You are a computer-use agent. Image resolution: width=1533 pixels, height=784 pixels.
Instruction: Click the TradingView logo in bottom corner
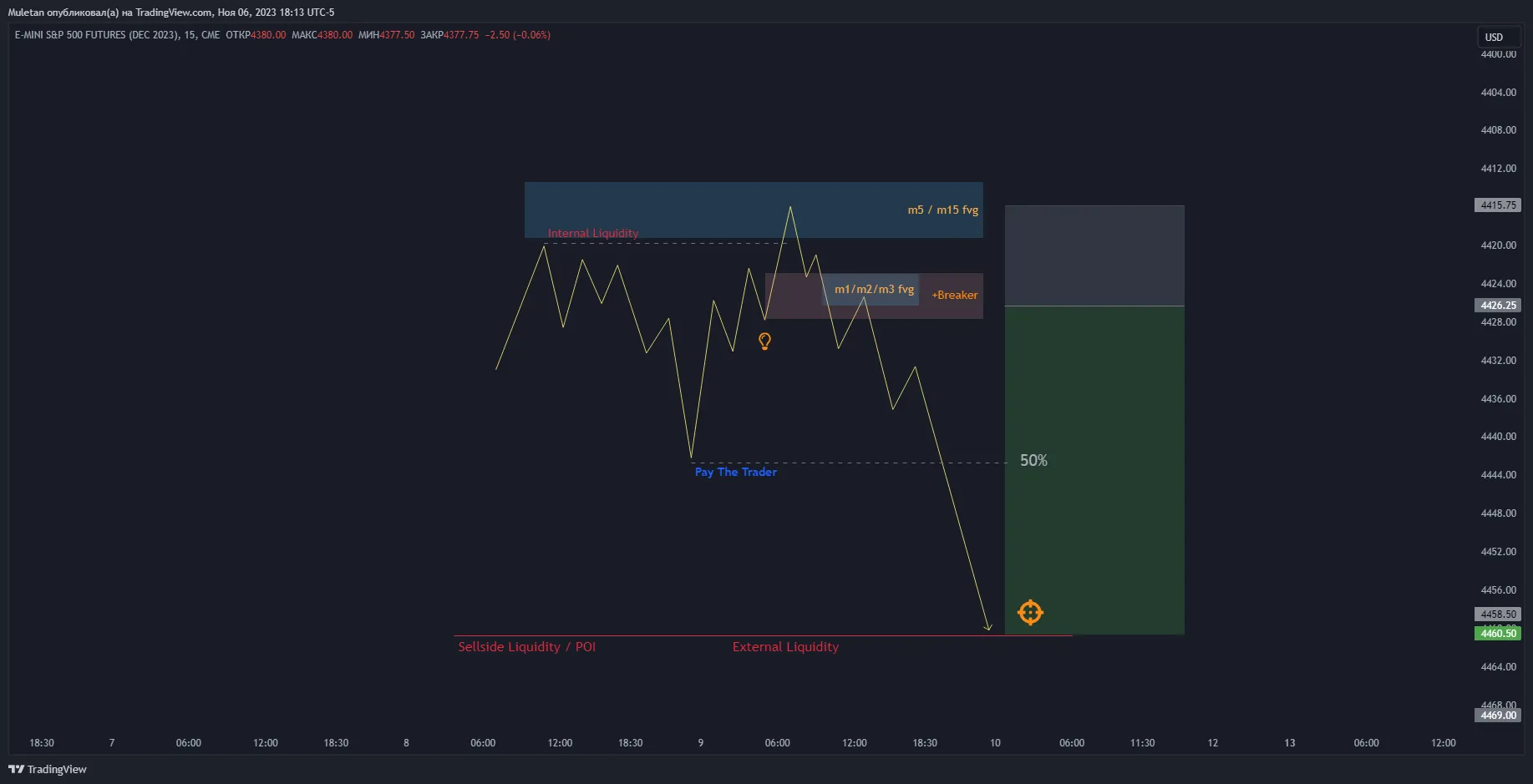tap(48, 769)
